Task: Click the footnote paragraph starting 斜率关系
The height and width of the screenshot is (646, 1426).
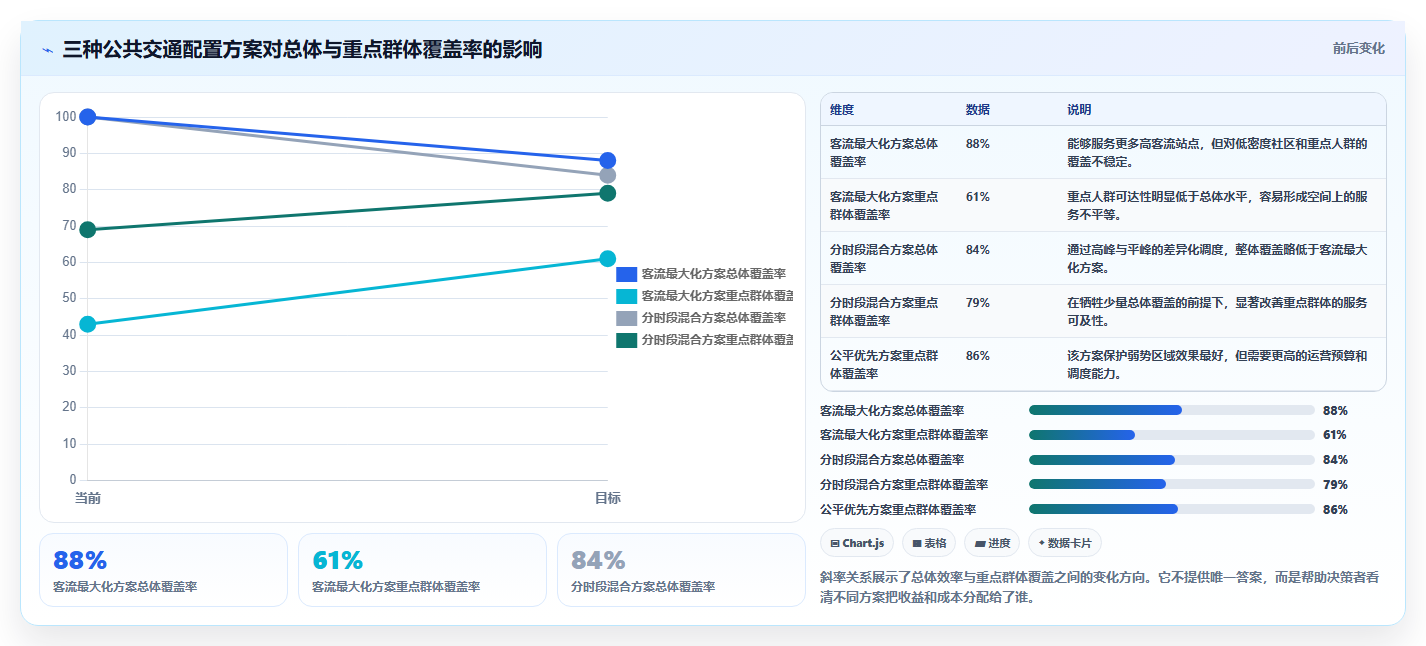Action: 1099,587
